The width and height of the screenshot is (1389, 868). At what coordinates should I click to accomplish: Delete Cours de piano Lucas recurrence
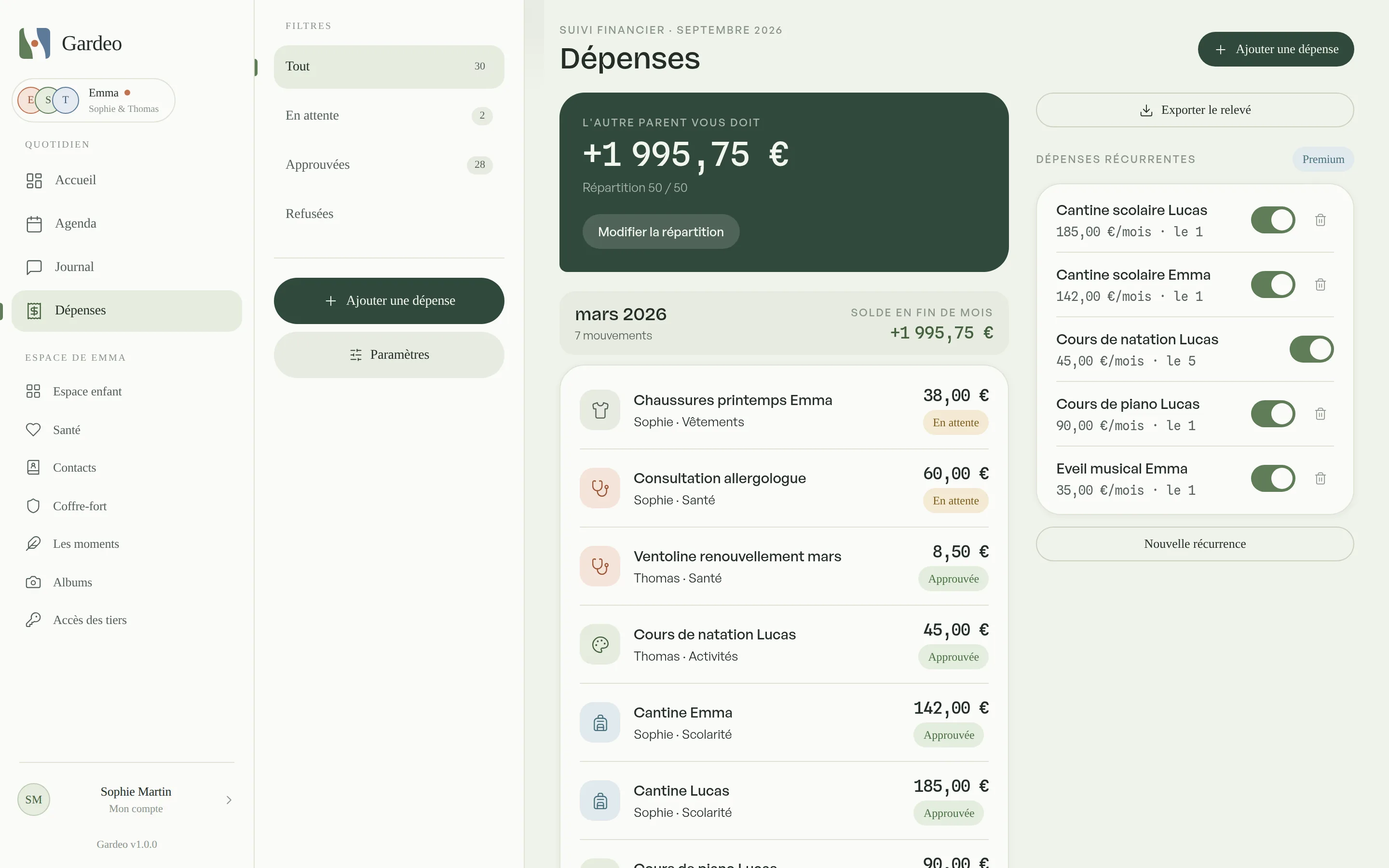[1320, 414]
